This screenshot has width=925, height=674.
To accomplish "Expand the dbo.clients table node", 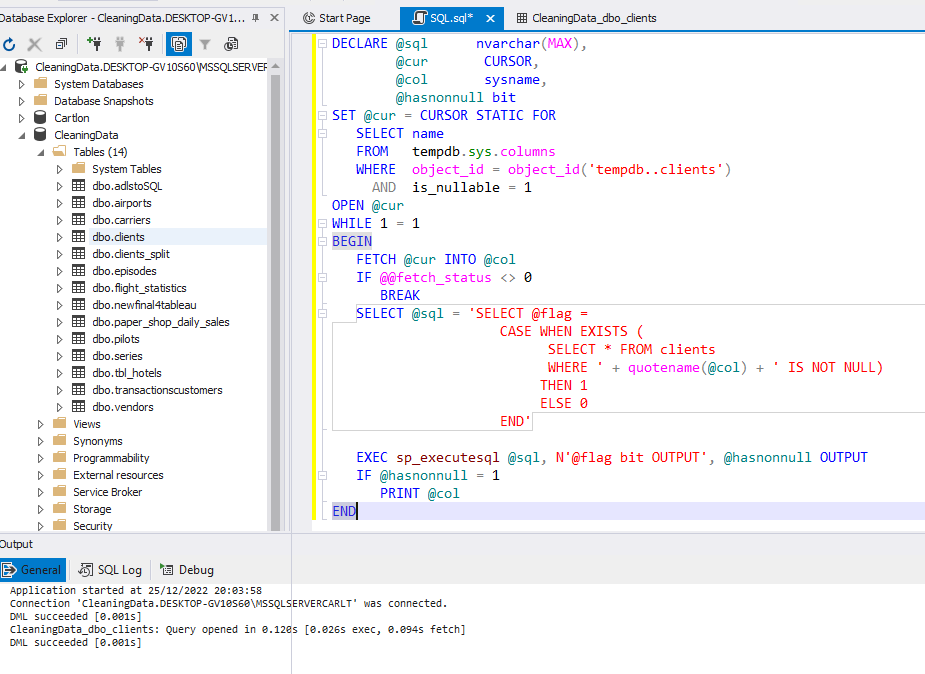I will 60,238.
